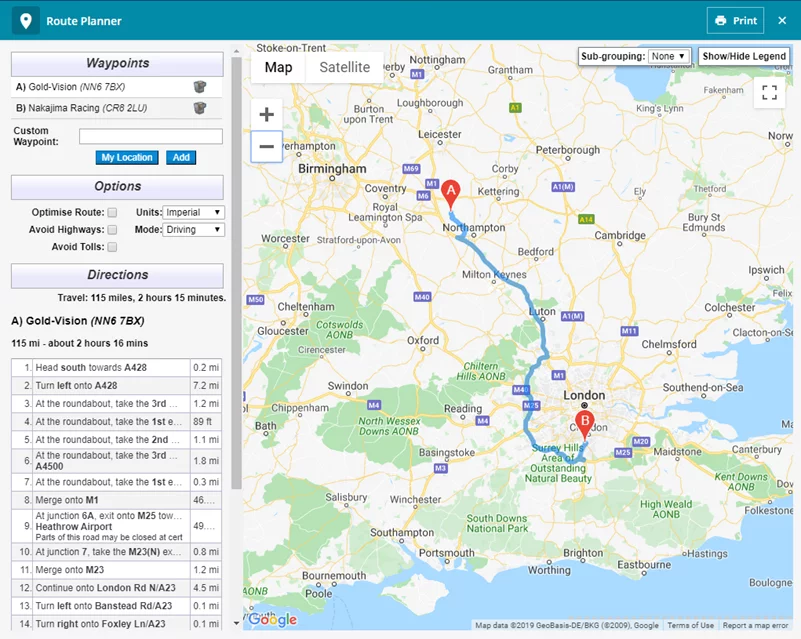Viewport: 801px width, 639px height.
Task: Click the Report a map error link
Action: [755, 625]
